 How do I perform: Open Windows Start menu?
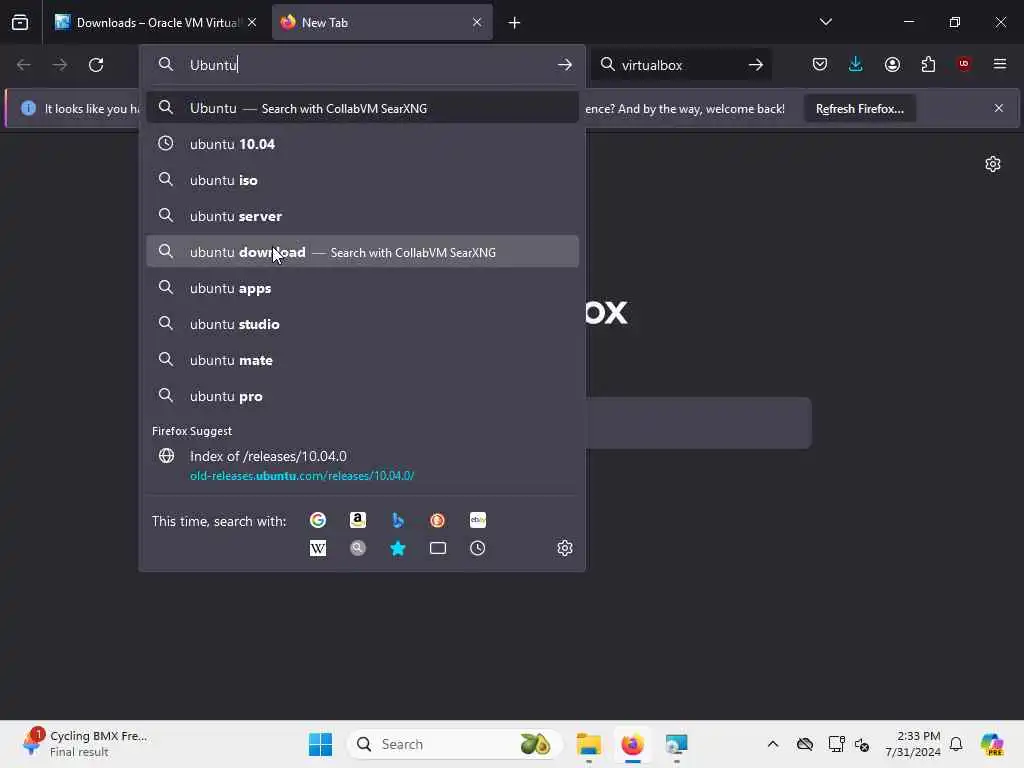[320, 744]
